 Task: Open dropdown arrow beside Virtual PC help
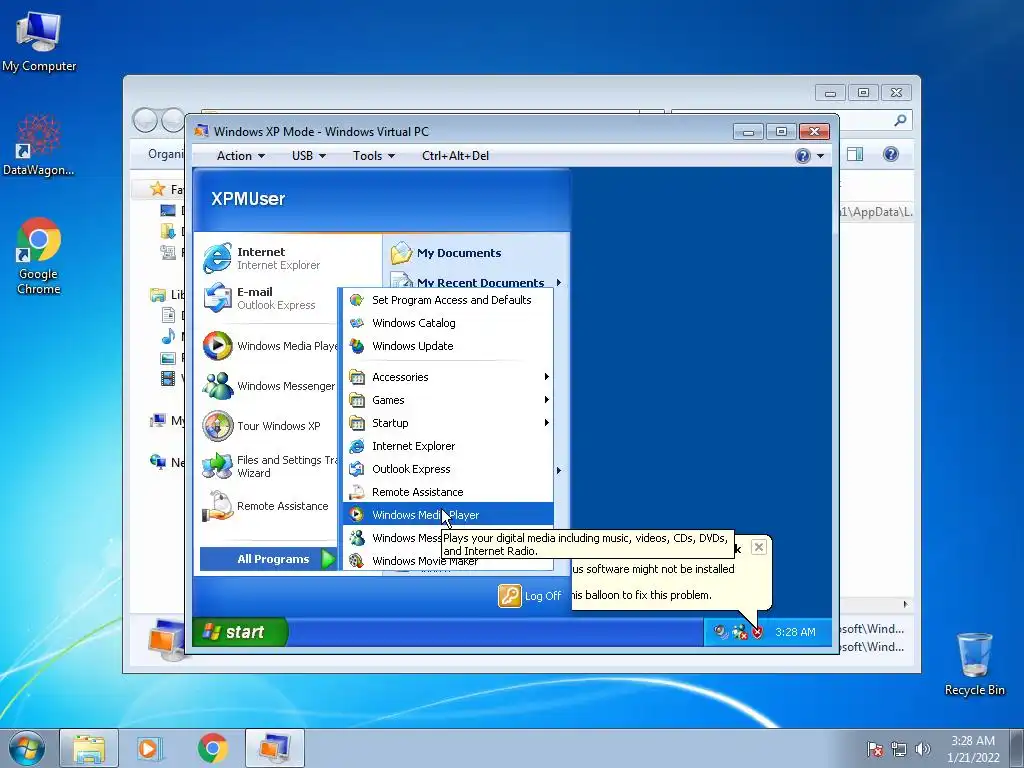pos(820,156)
